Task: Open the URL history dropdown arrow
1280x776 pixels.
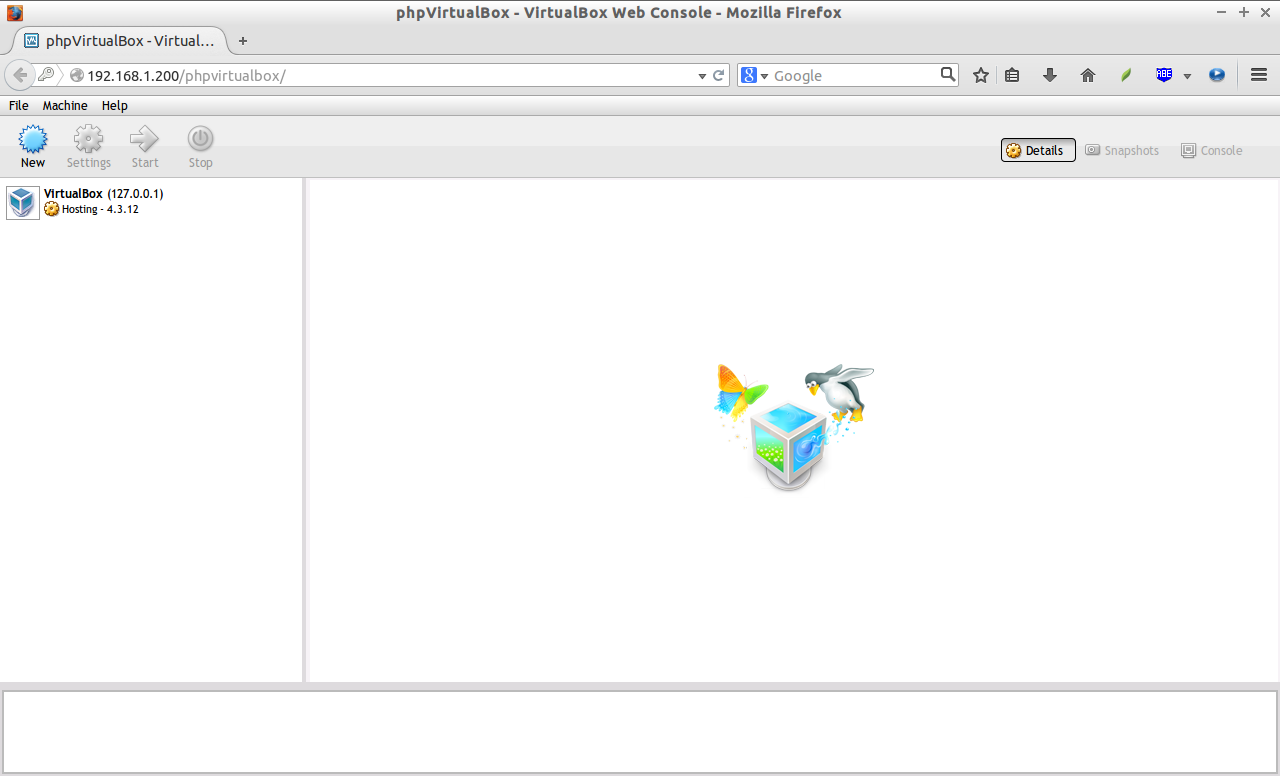Action: point(702,76)
